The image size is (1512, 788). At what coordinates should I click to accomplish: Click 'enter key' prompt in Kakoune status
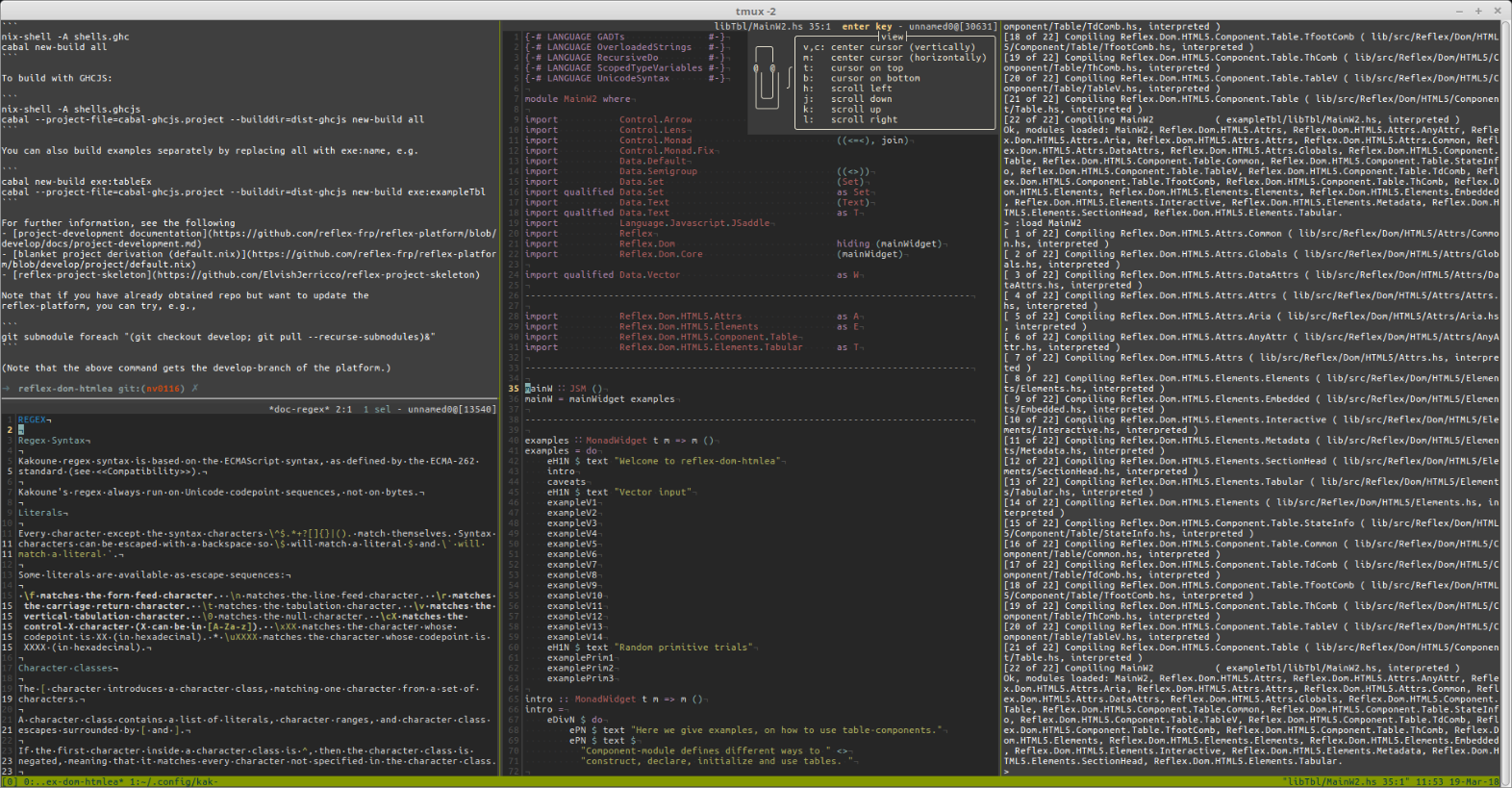(x=867, y=26)
